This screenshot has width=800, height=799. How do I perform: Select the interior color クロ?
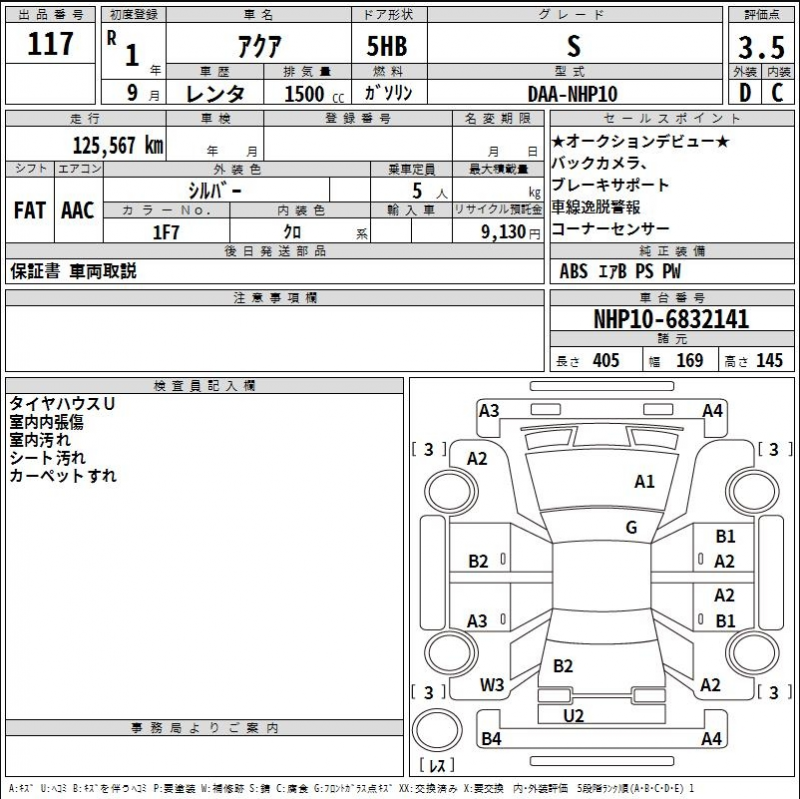click(x=292, y=233)
